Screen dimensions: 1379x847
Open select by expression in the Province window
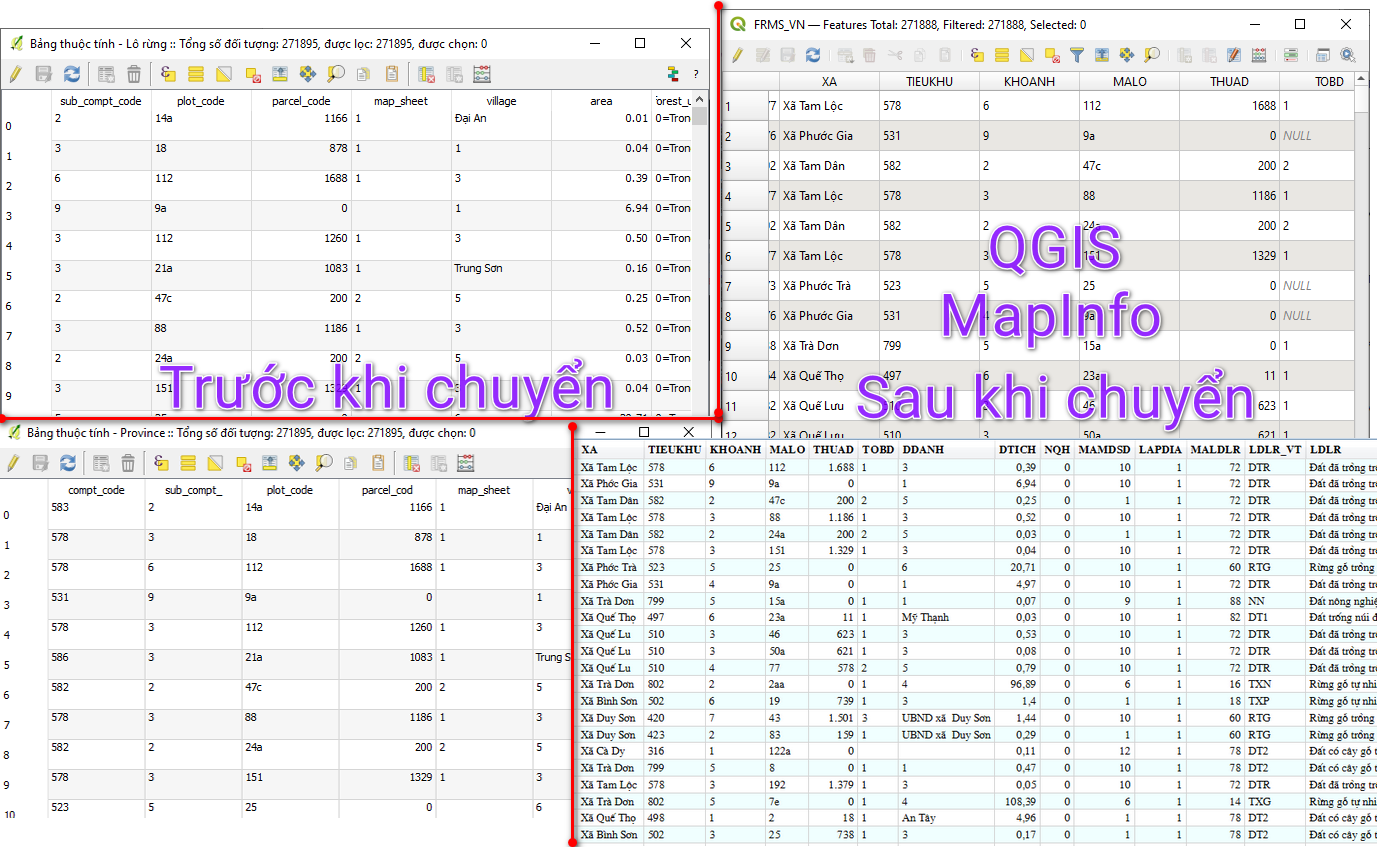160,462
